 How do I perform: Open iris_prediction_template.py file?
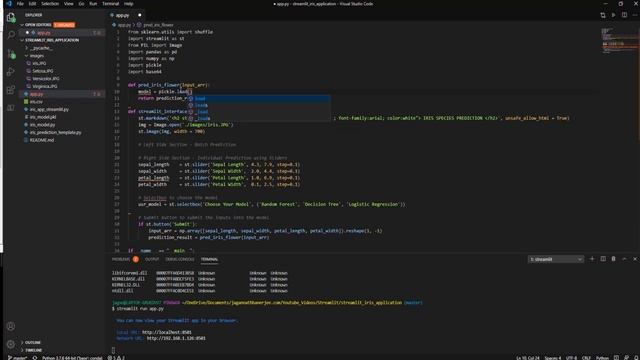tap(56, 132)
